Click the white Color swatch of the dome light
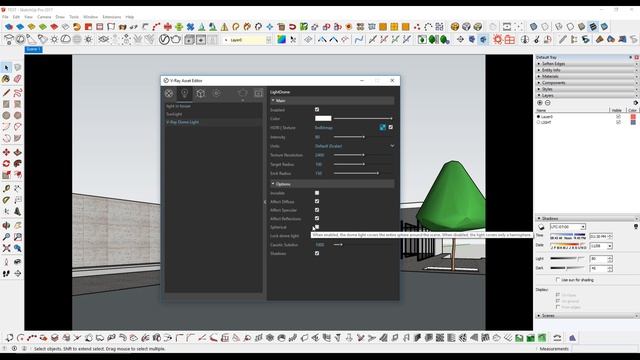 click(323, 118)
